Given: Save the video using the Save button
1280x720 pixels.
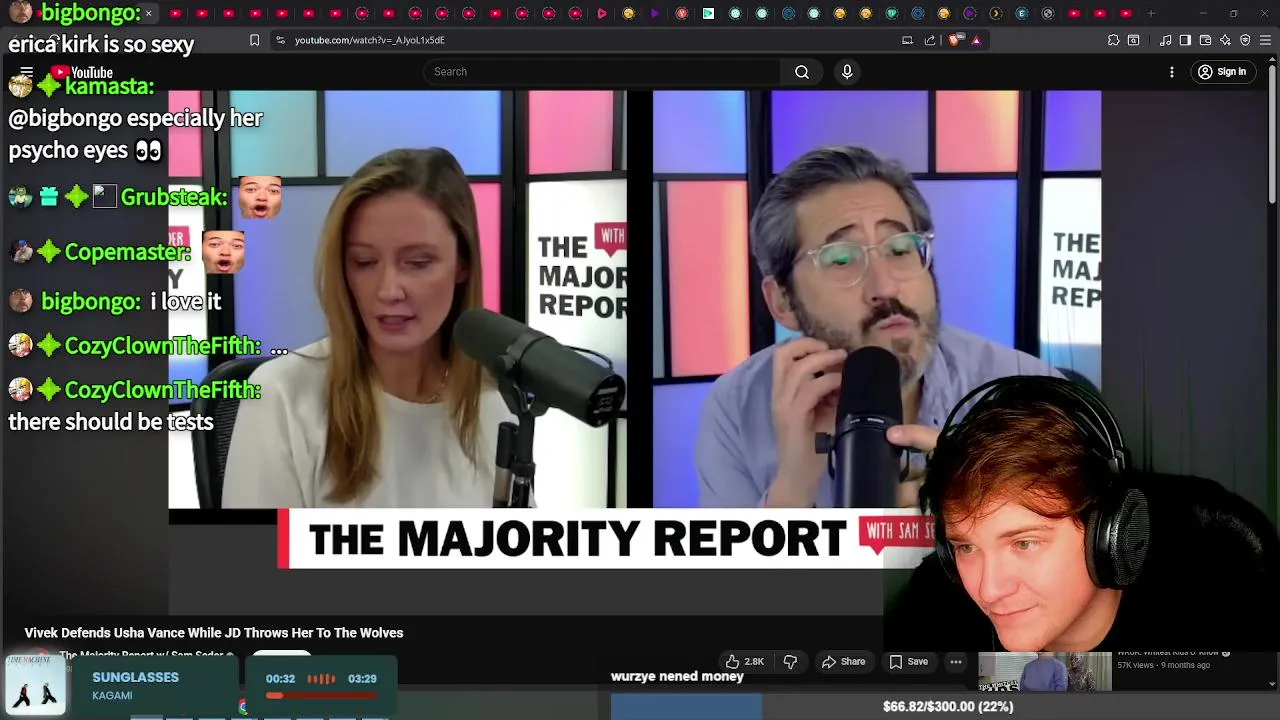Looking at the screenshot, I should (x=908, y=661).
